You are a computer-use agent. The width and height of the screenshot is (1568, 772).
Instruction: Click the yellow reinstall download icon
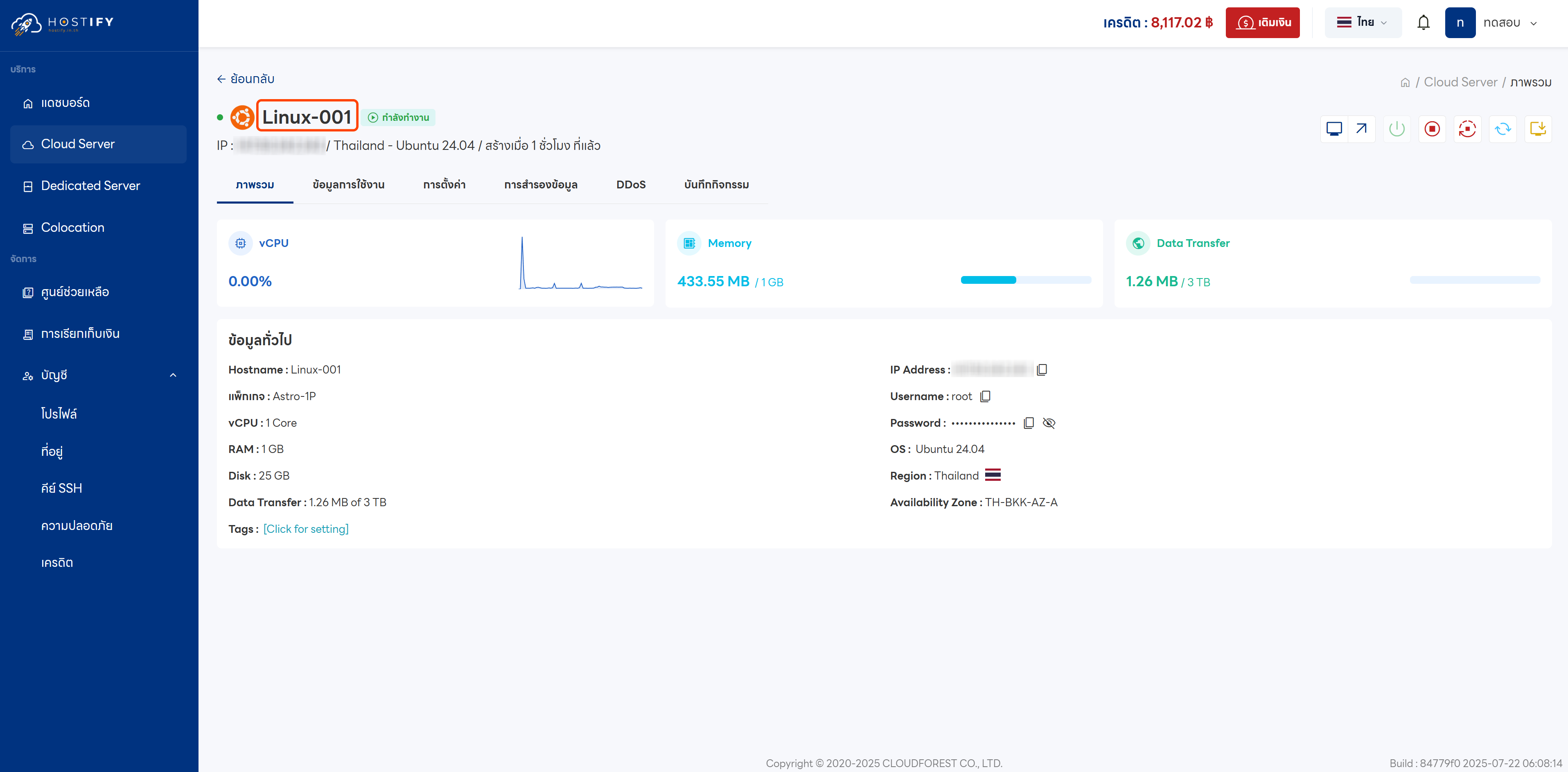(x=1538, y=129)
